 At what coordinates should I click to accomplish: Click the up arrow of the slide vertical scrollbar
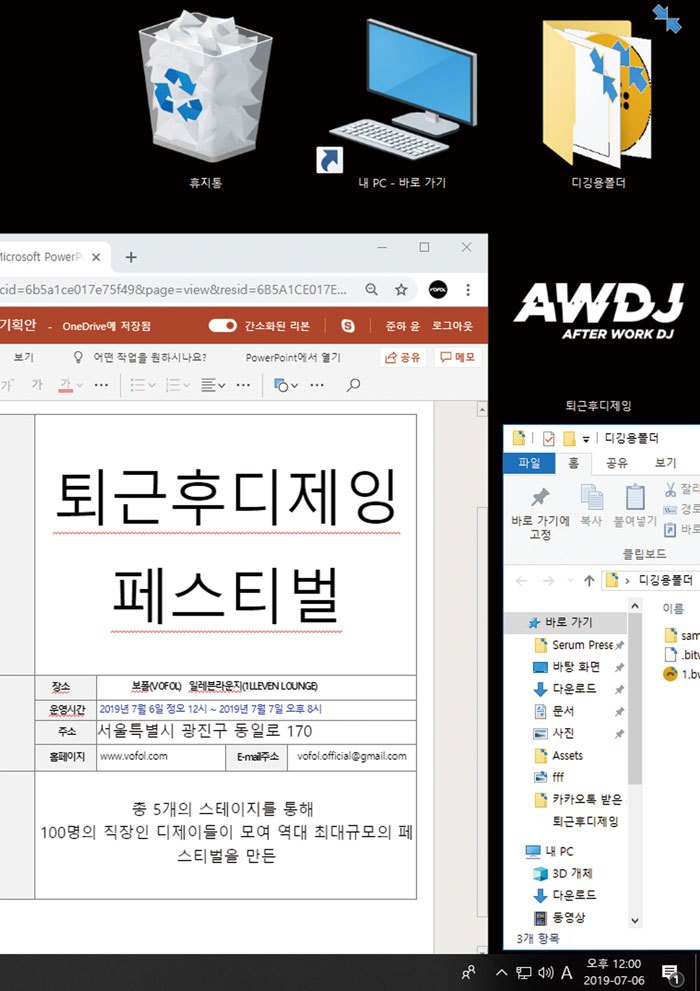tap(482, 410)
